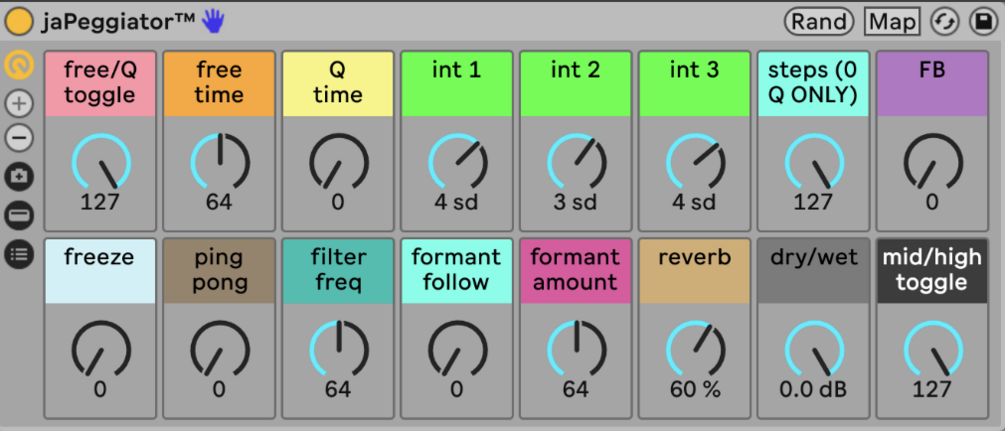Image resolution: width=1005 pixels, height=431 pixels.
Task: Select the dark mid/high toggle label
Action: [933, 271]
